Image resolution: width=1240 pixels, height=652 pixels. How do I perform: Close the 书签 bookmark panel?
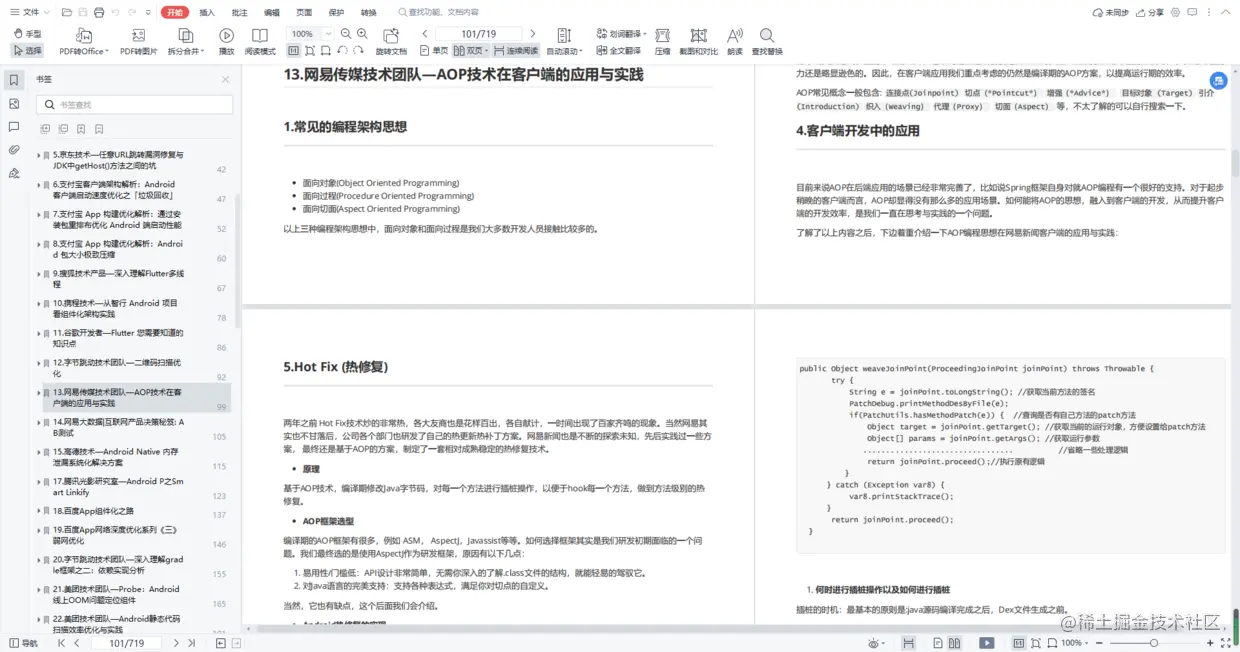pos(225,80)
